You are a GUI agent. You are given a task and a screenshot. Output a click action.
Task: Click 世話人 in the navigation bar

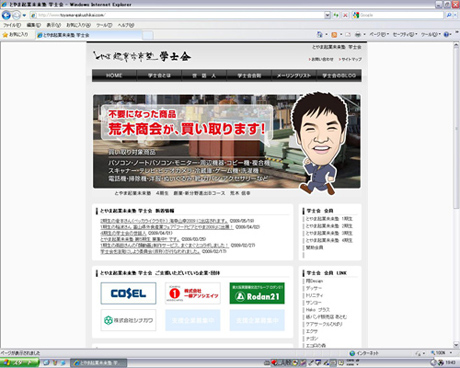pyautogui.click(x=204, y=76)
